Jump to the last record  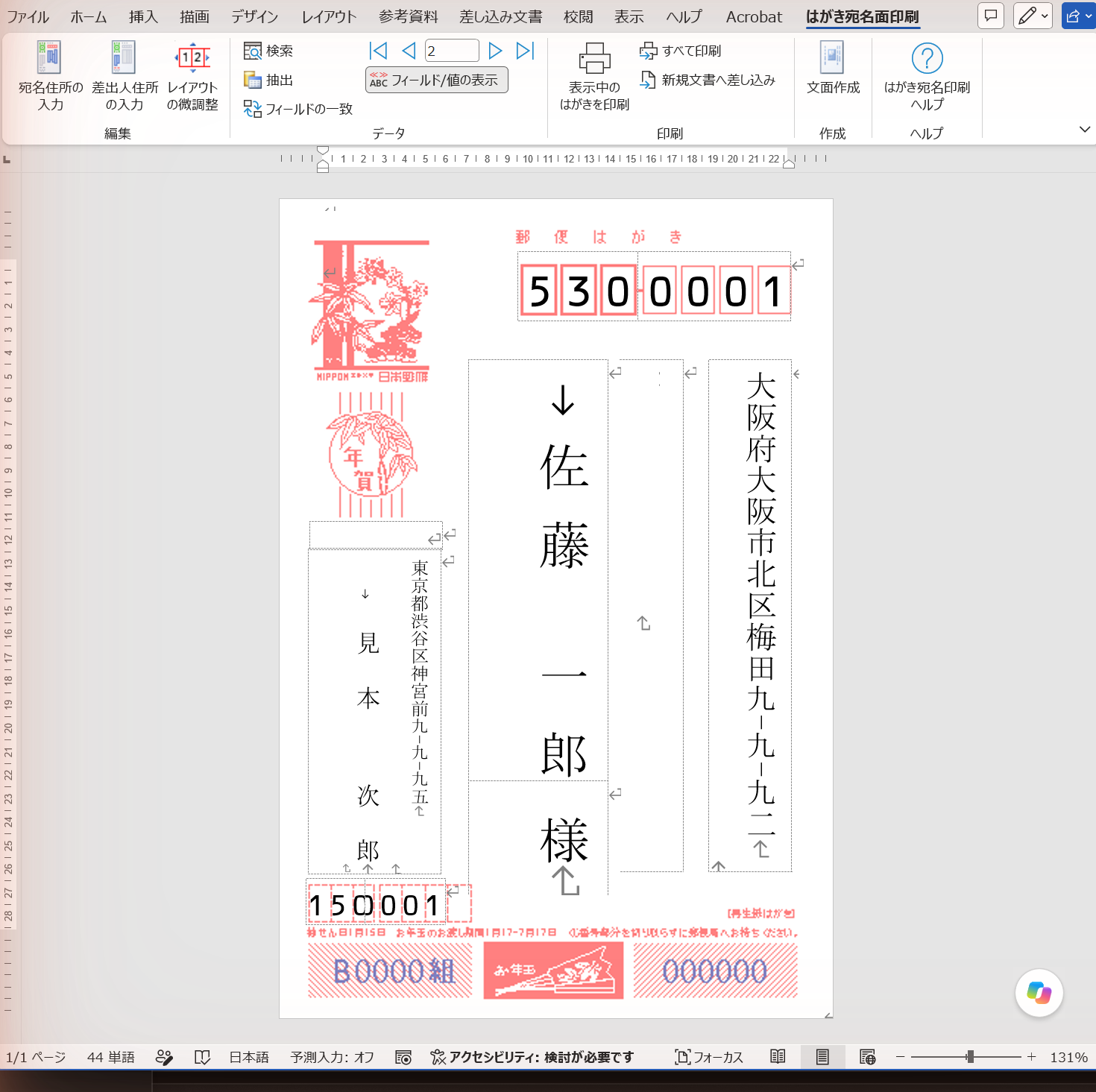click(x=526, y=51)
